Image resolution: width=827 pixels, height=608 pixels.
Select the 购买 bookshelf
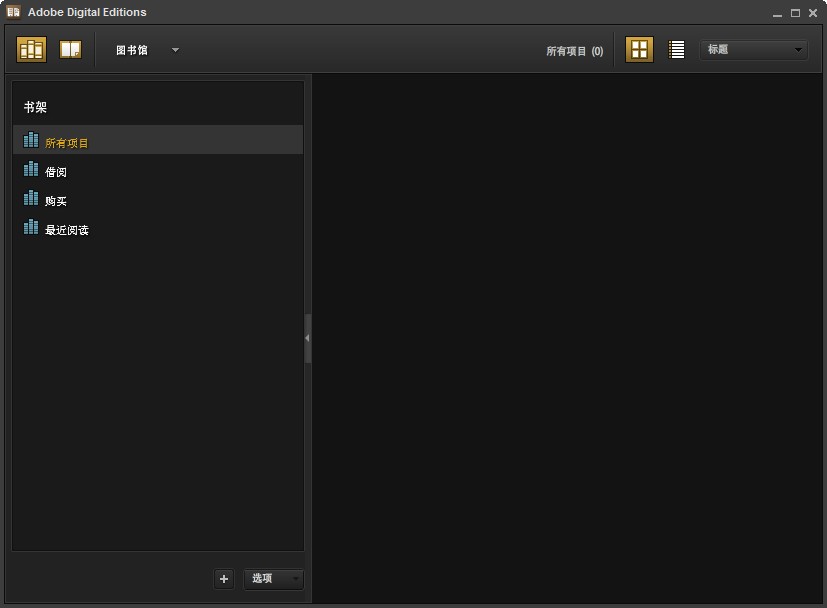(x=158, y=198)
